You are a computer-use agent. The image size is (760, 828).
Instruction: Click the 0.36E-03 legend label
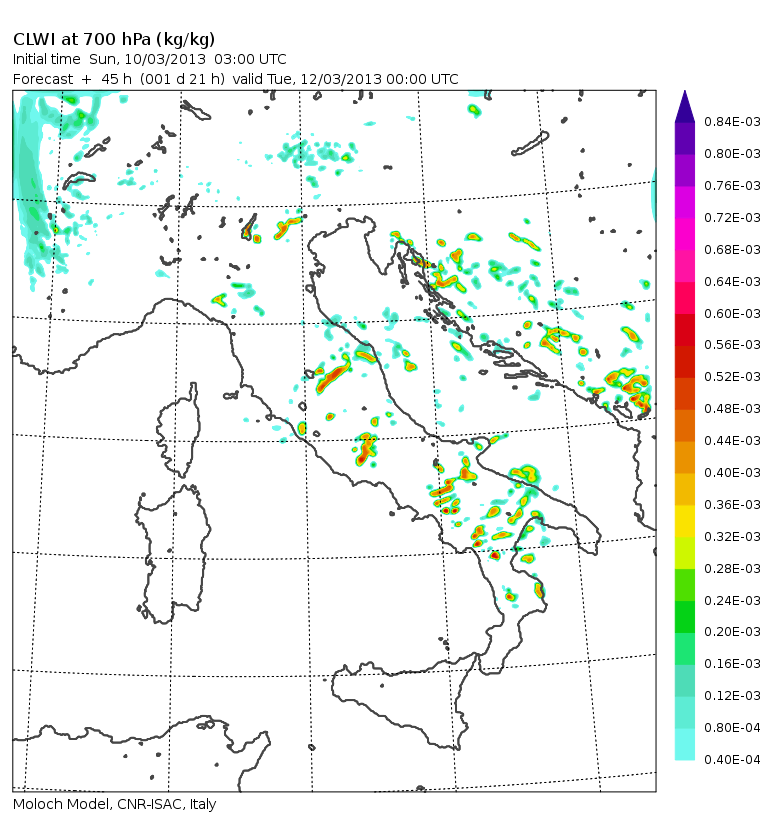click(x=732, y=505)
